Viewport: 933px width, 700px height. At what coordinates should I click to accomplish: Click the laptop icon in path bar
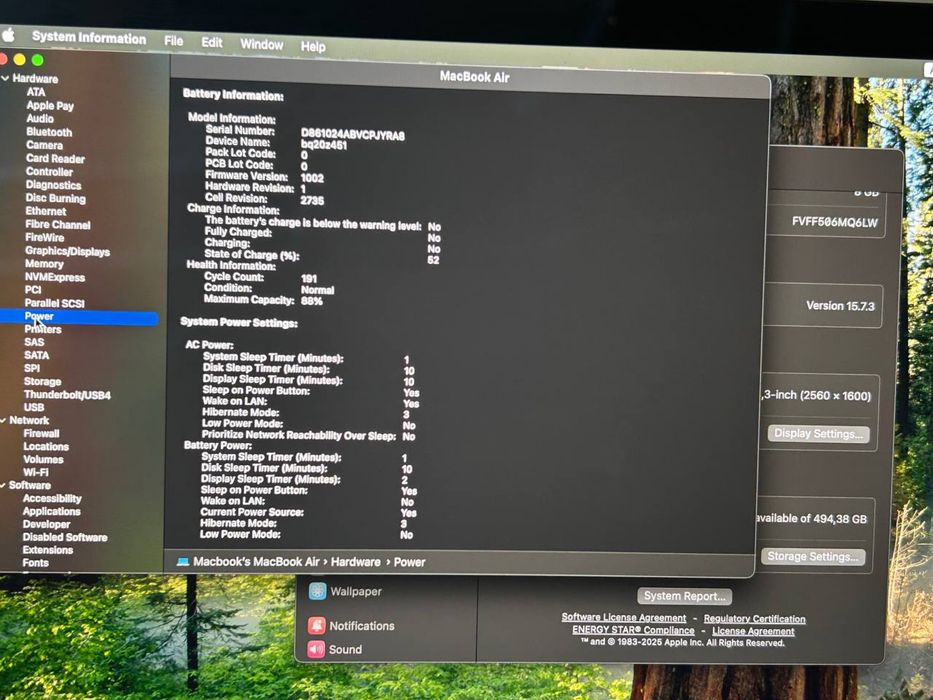point(183,562)
